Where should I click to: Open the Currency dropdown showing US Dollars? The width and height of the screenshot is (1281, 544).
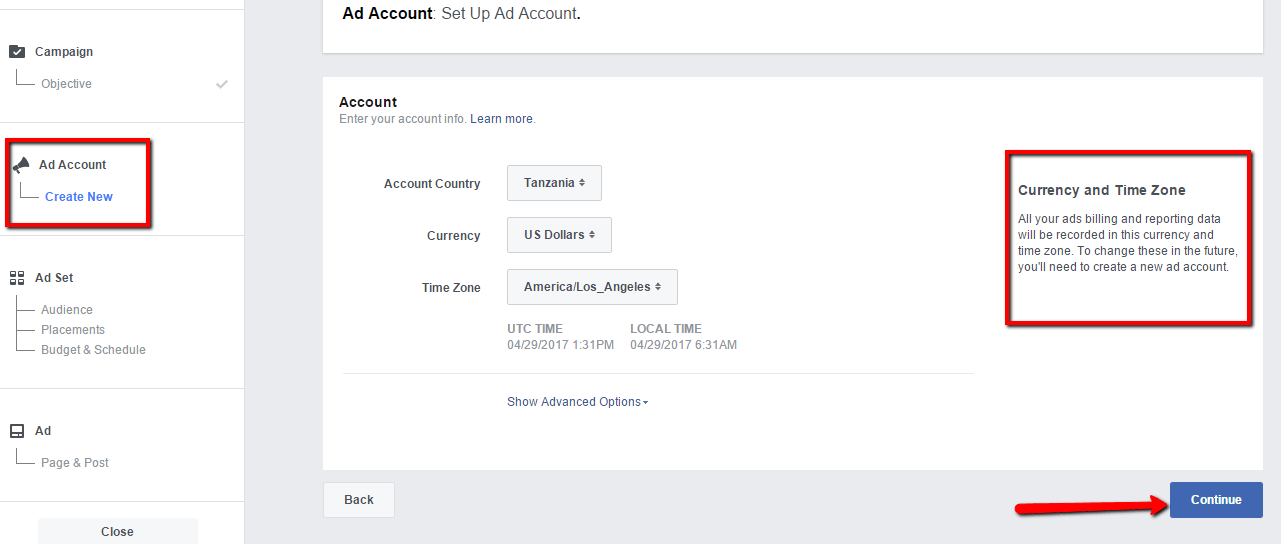coord(559,235)
